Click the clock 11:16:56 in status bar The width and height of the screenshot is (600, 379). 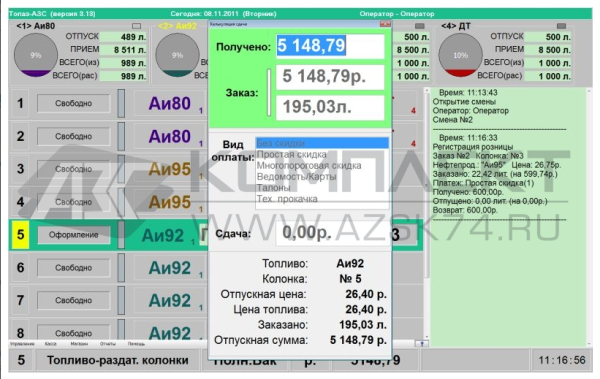pos(562,360)
